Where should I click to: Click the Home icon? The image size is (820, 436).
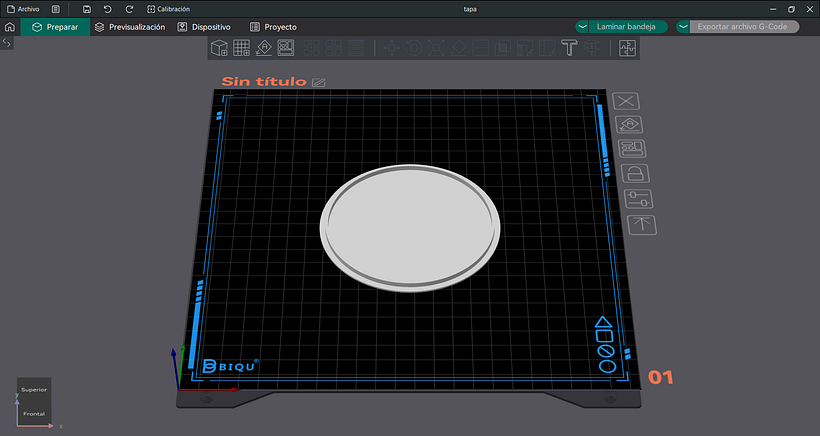pyautogui.click(x=10, y=27)
